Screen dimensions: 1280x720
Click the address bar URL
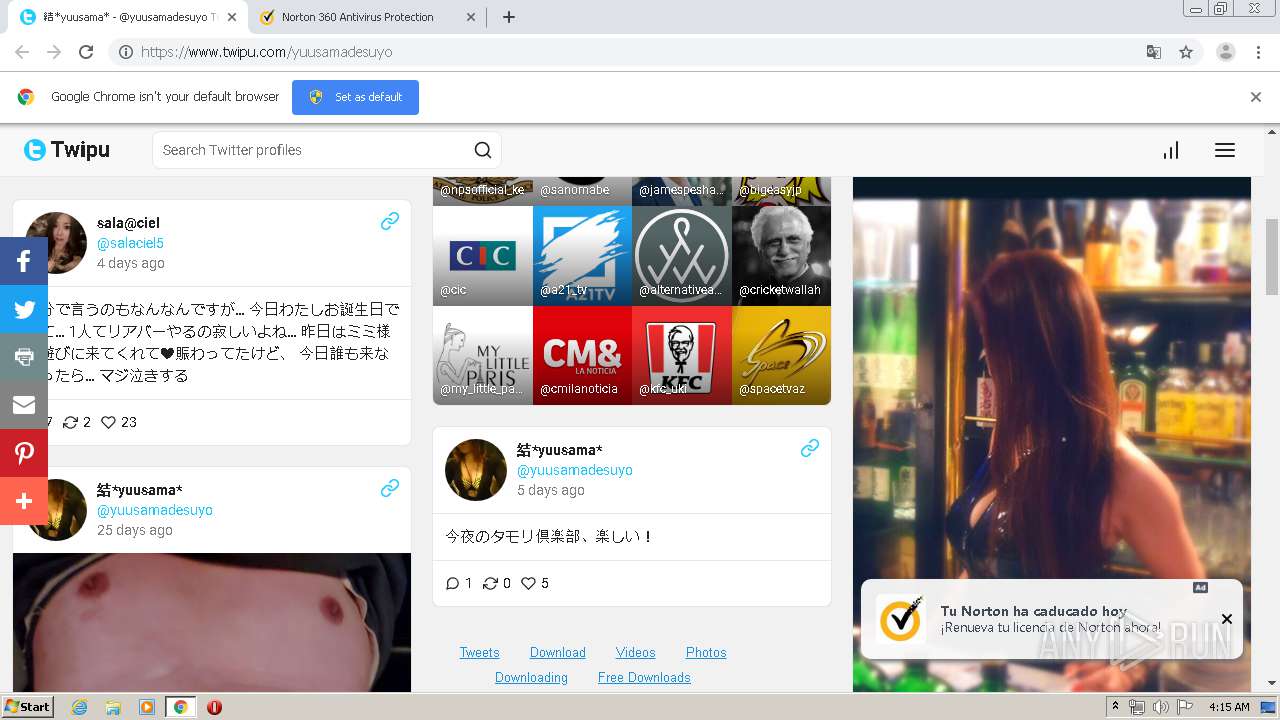point(266,52)
